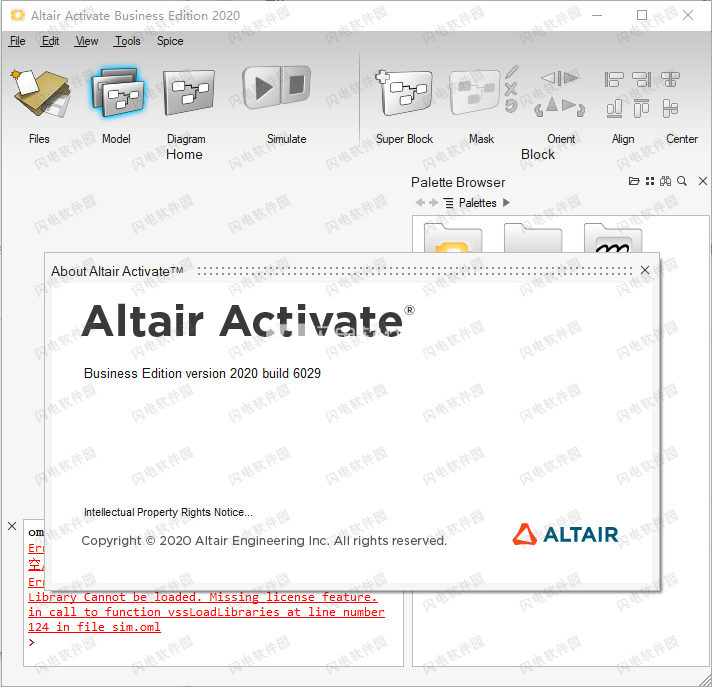Click the circular restore mask arrow icon
Screen dimensions: 712x687
click(511, 106)
